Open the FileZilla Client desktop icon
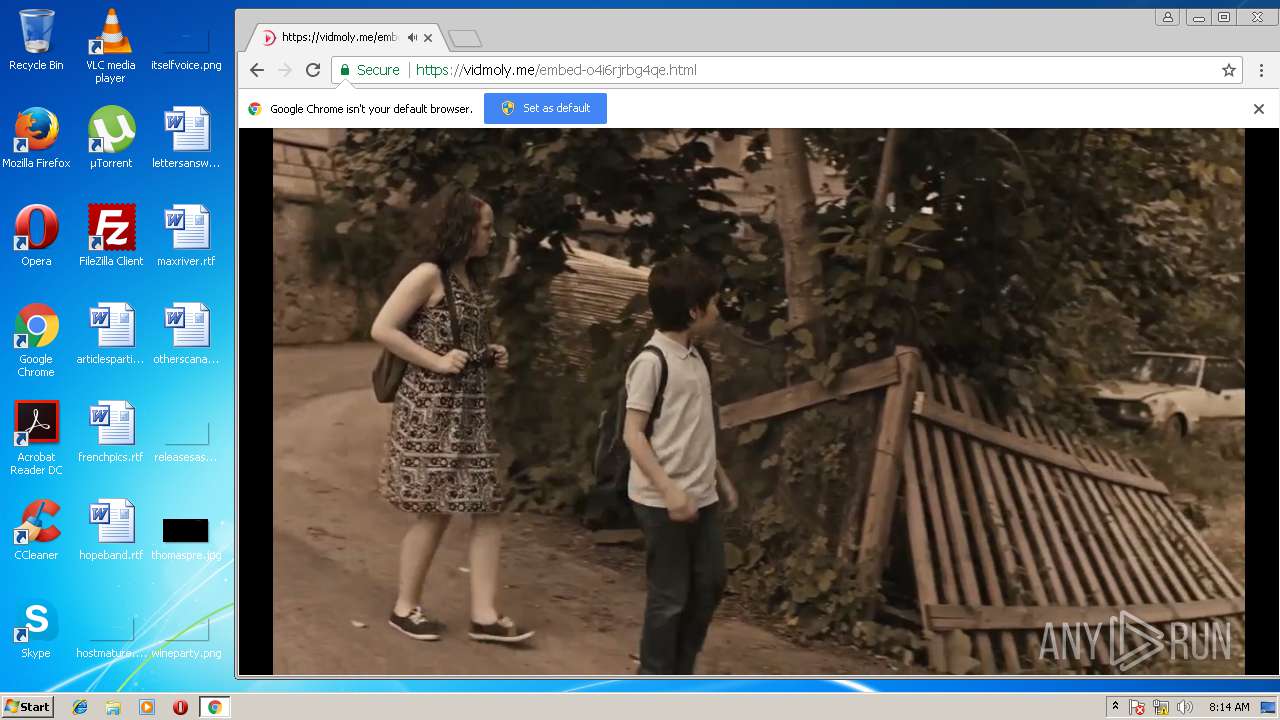This screenshot has width=1280, height=720. point(110,236)
